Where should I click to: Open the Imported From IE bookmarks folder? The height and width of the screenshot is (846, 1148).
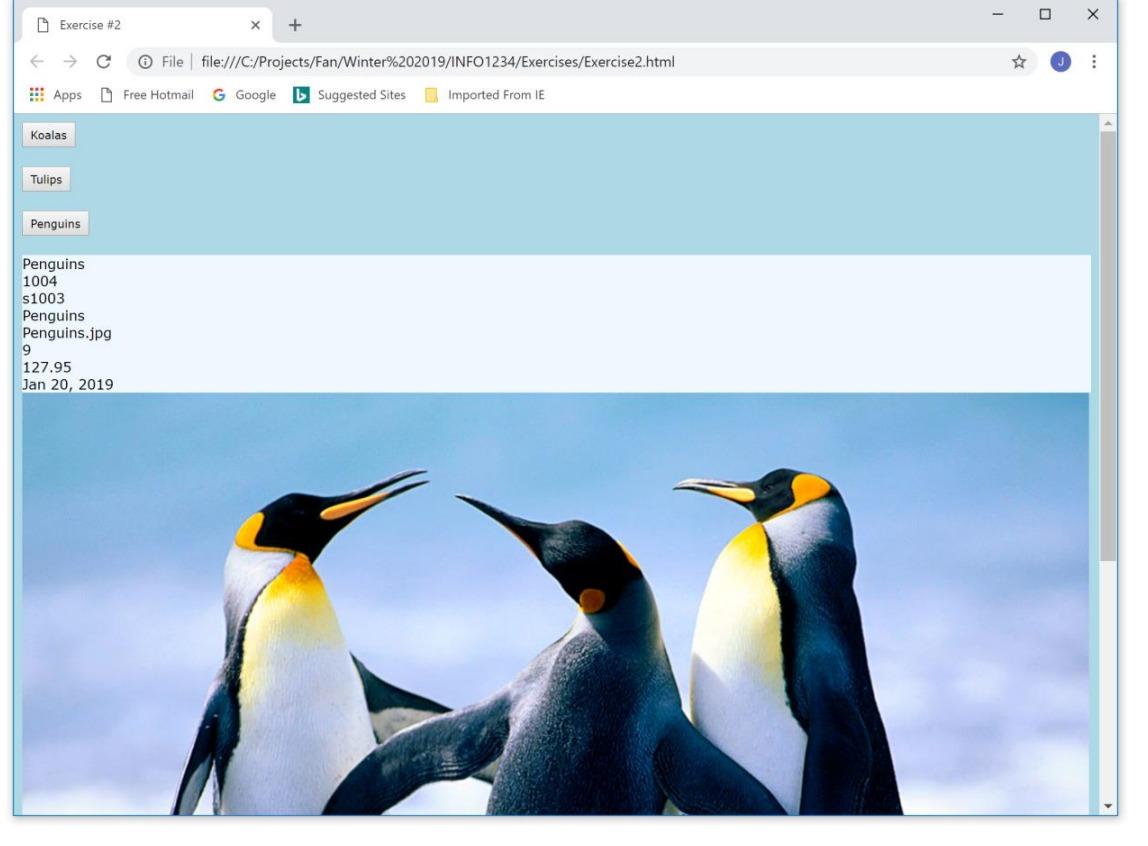[479, 96]
